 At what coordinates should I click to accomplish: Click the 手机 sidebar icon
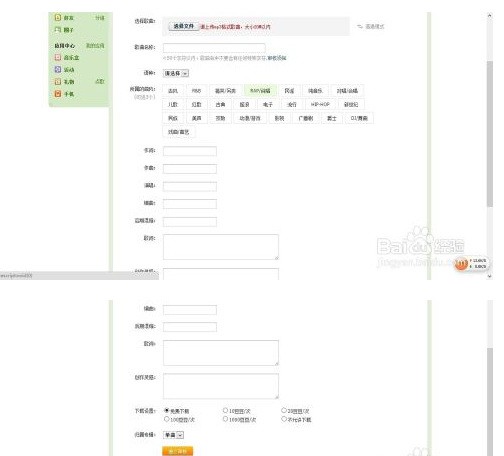tap(58, 94)
